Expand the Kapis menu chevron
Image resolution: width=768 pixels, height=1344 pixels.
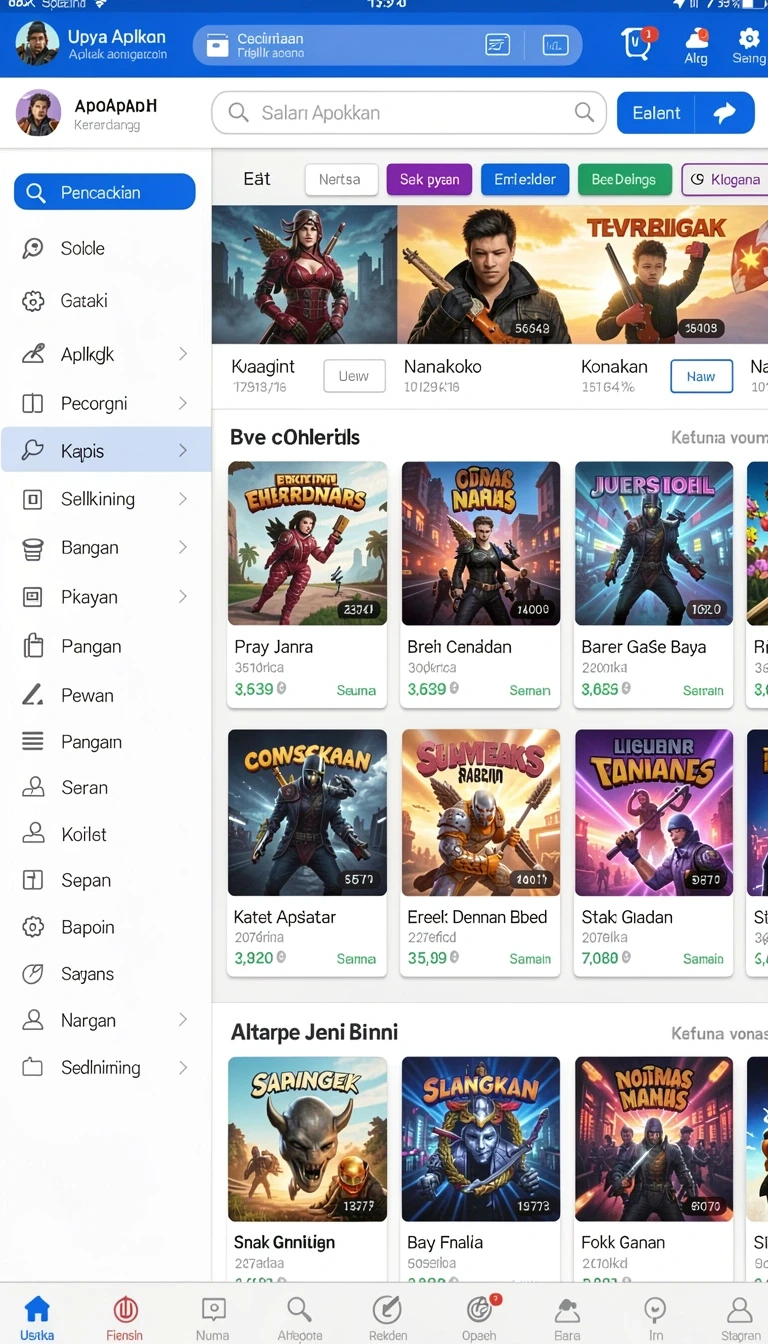coord(183,451)
